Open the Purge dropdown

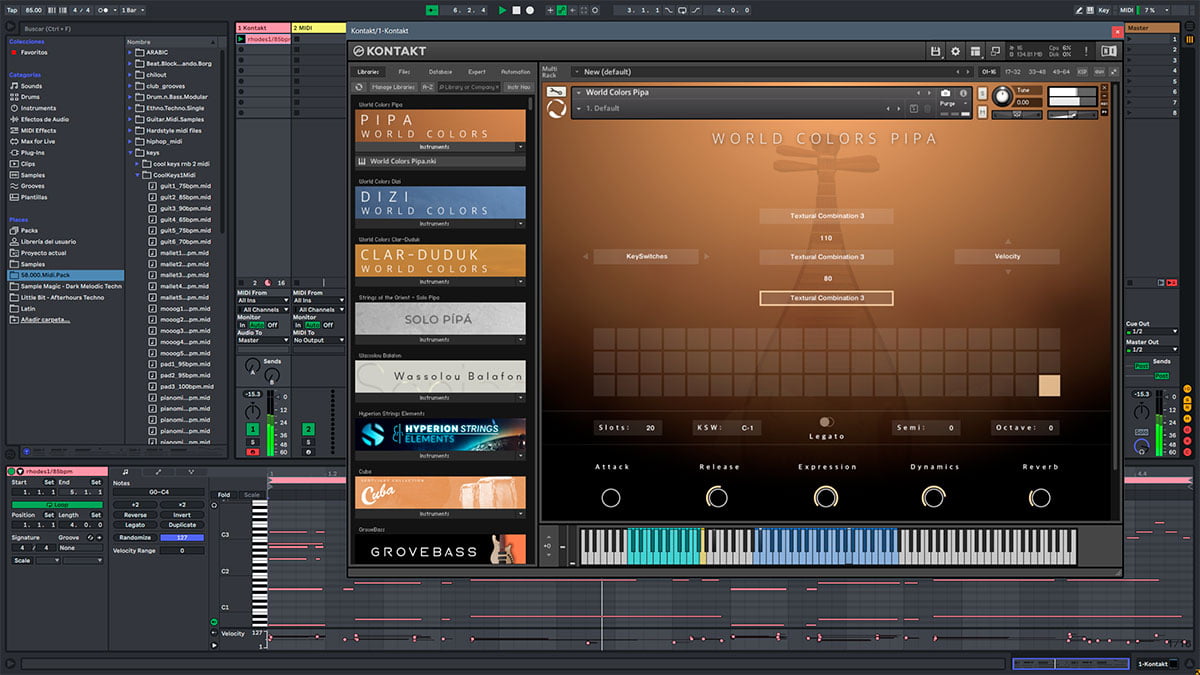point(956,104)
